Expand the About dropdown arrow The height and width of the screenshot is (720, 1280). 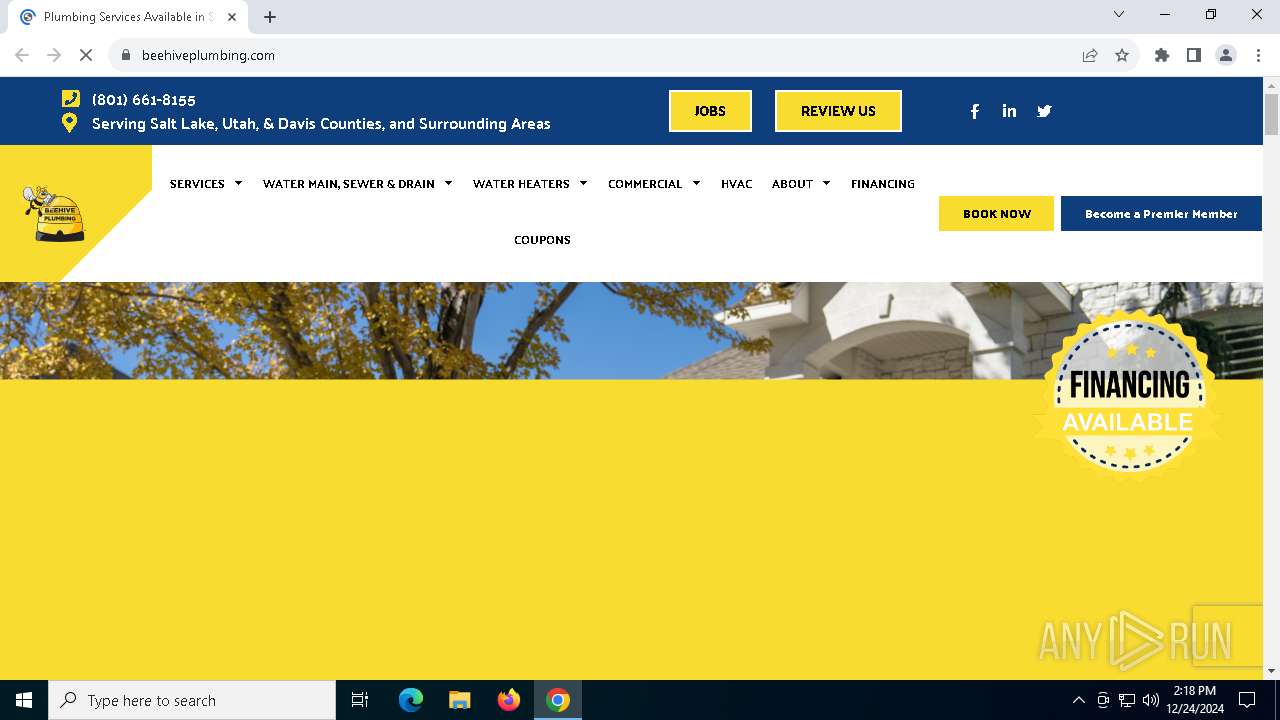click(826, 183)
